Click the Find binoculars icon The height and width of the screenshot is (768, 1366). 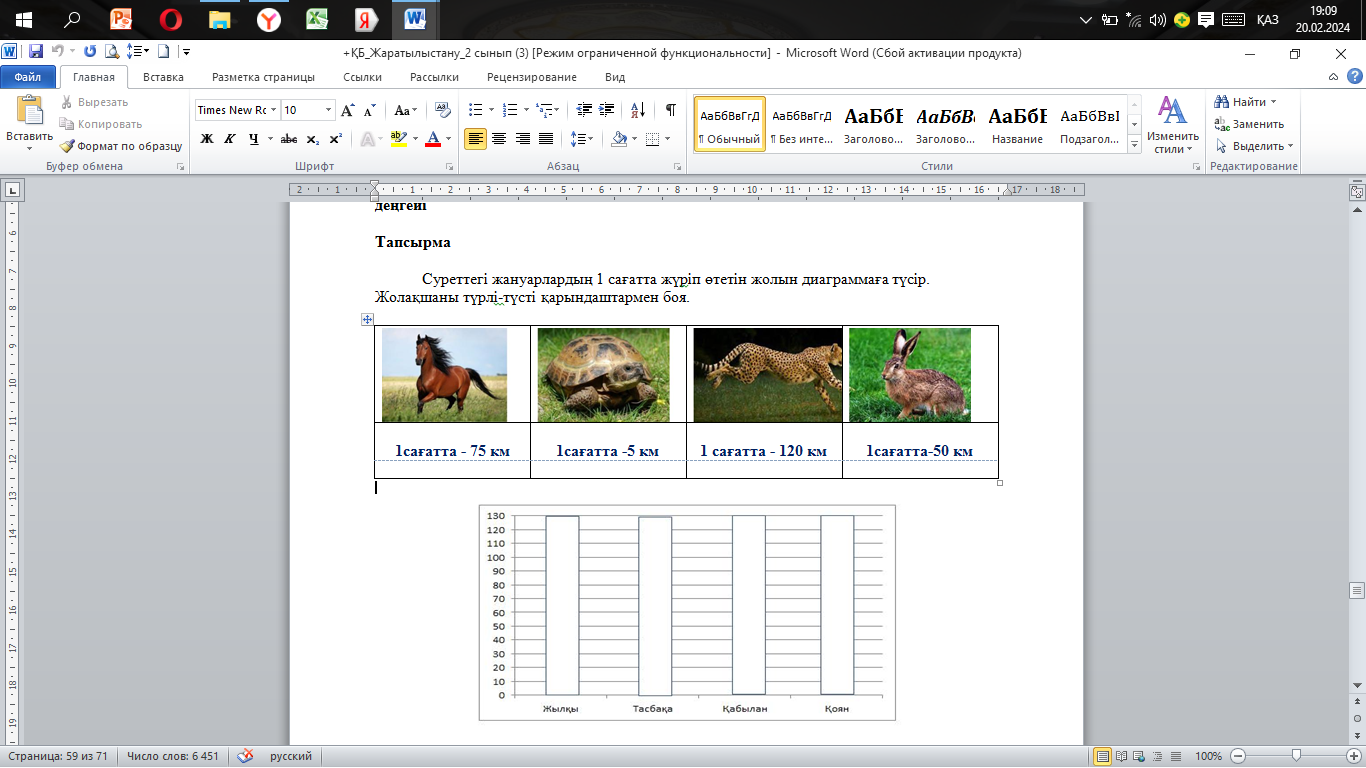[1222, 102]
